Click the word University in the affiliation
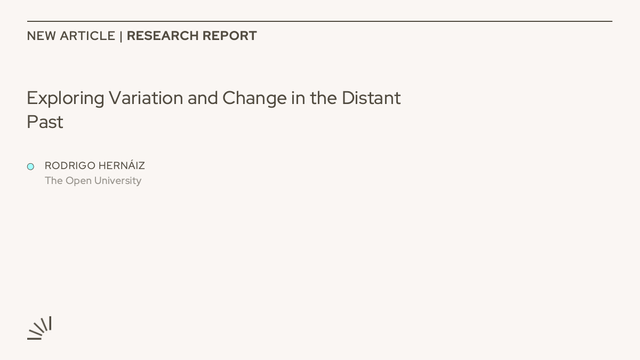 pos(118,180)
